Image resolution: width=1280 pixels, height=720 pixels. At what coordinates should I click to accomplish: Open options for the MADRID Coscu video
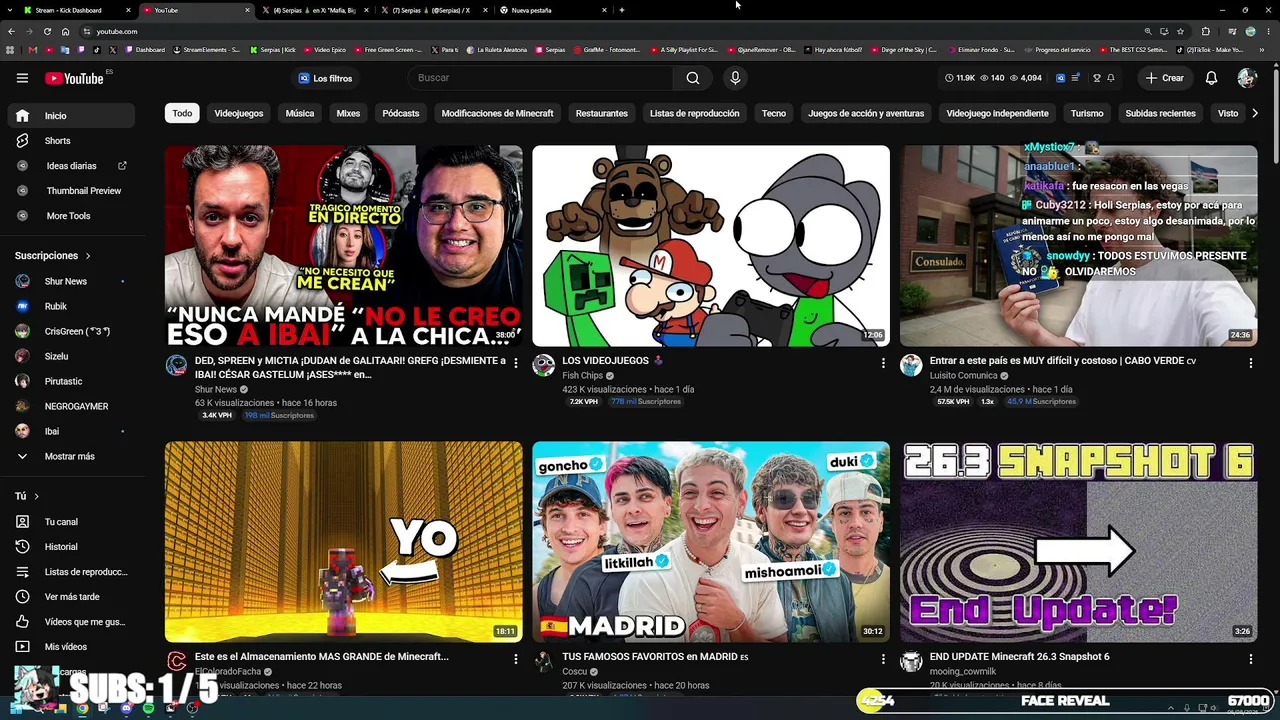[883, 659]
